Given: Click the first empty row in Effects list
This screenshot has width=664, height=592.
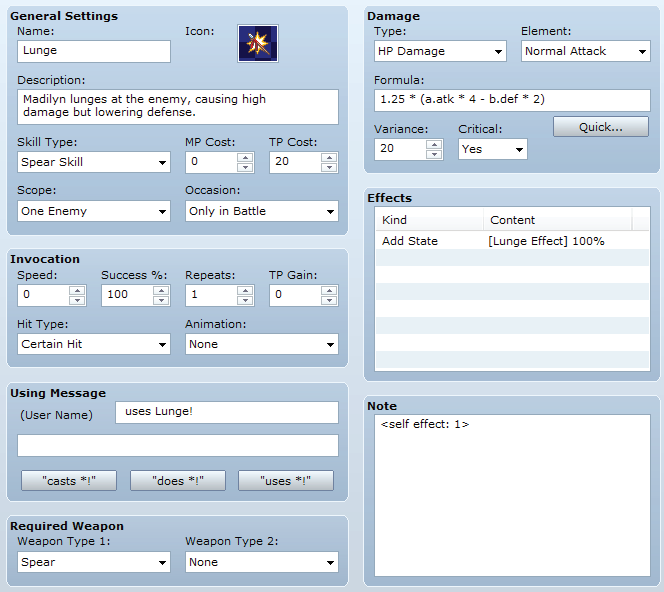Looking at the screenshot, I should click(512, 258).
